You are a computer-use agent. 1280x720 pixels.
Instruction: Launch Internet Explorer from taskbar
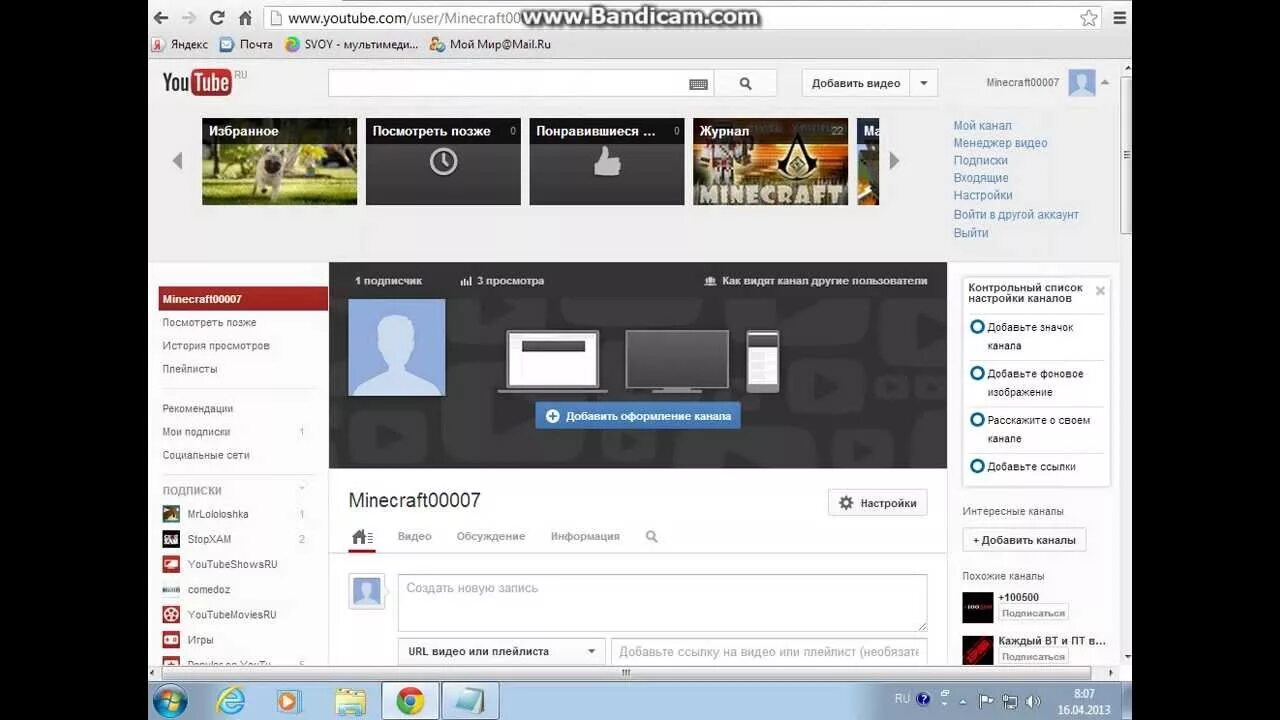click(x=230, y=701)
